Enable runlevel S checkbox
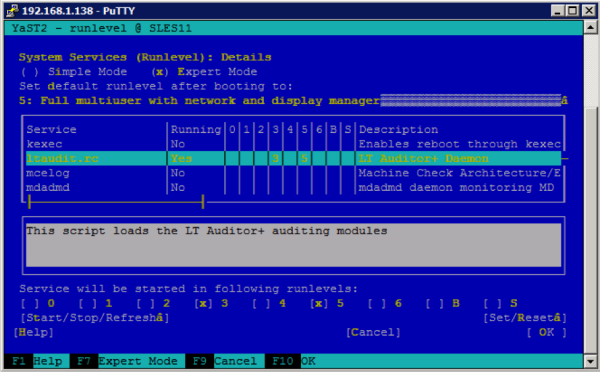600x372 pixels. point(500,304)
